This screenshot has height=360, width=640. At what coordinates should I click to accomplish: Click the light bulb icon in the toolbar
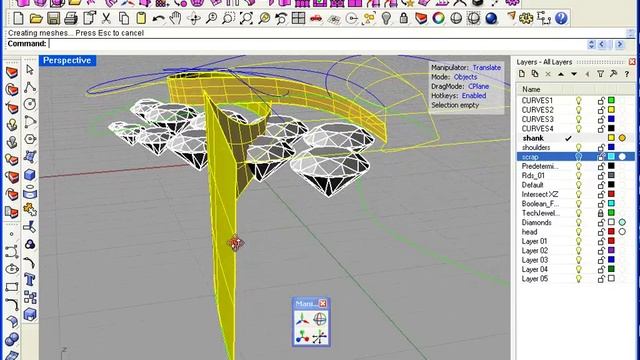coord(386,18)
